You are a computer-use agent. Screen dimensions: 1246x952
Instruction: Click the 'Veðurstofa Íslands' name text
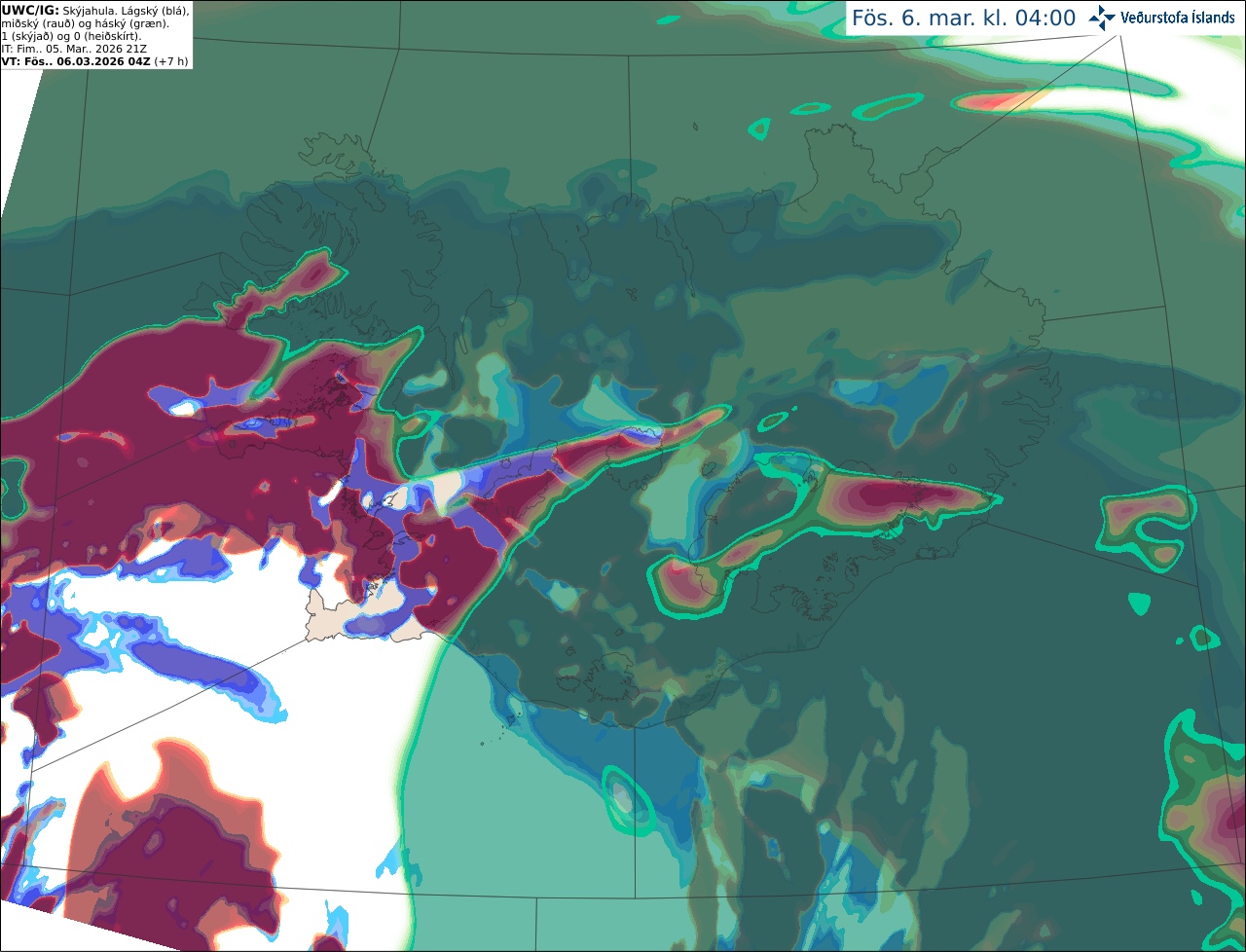click(1177, 18)
